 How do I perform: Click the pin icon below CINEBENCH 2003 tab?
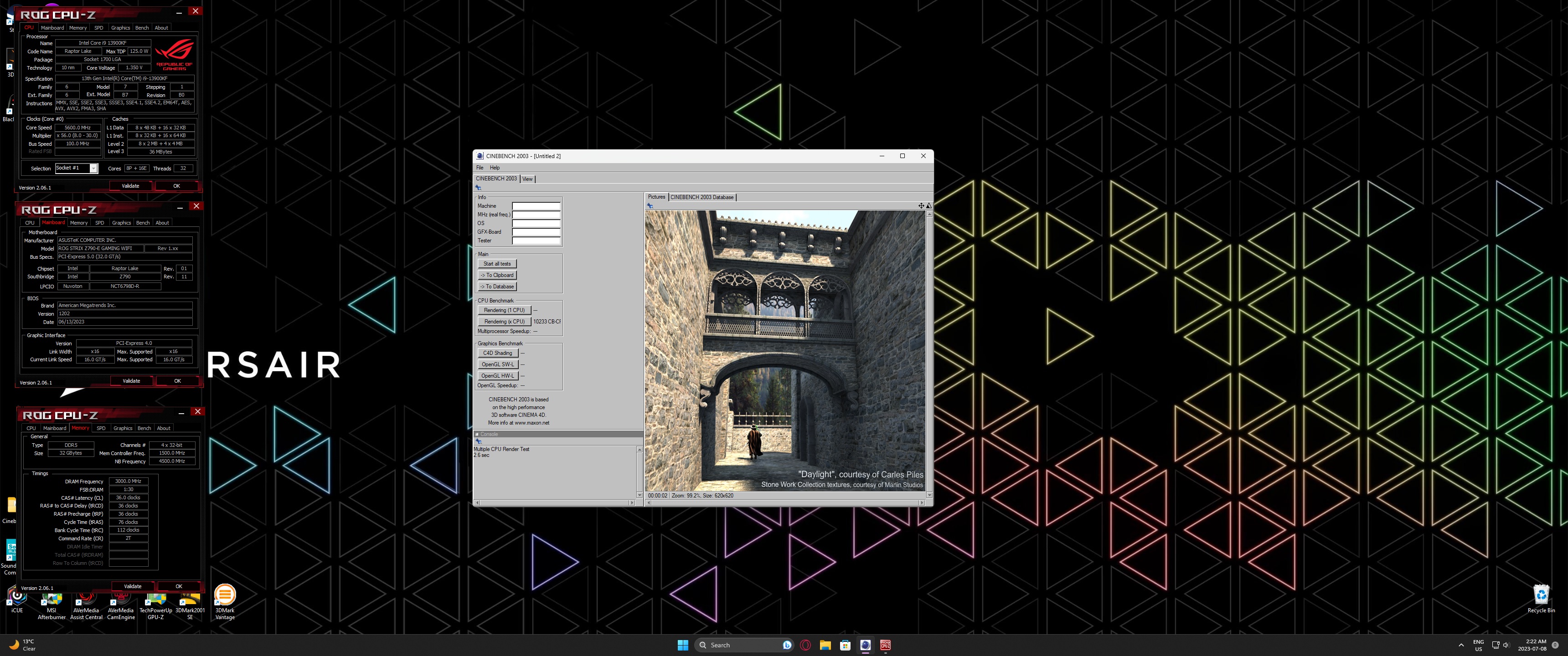(479, 187)
